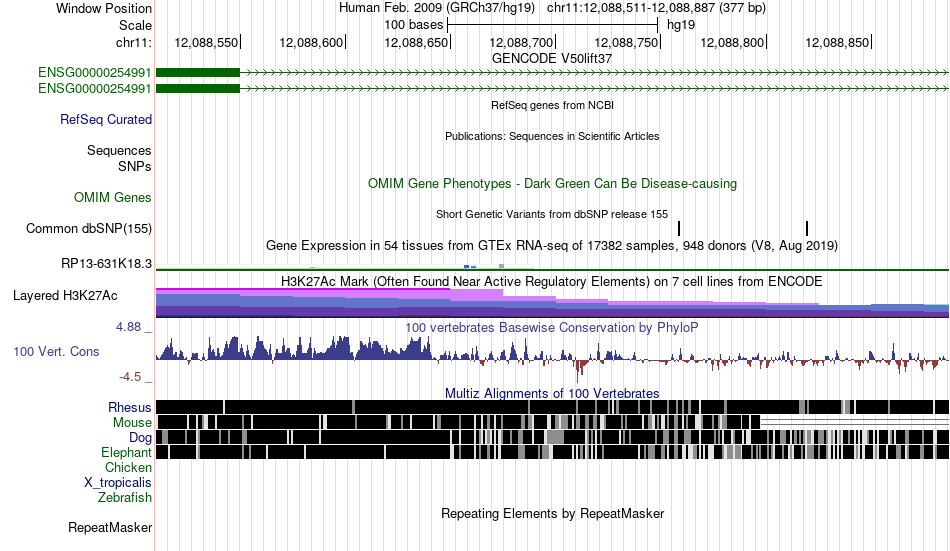Click the Mouse alignment label
Screen dimensions: 950x551
[x=132, y=422]
